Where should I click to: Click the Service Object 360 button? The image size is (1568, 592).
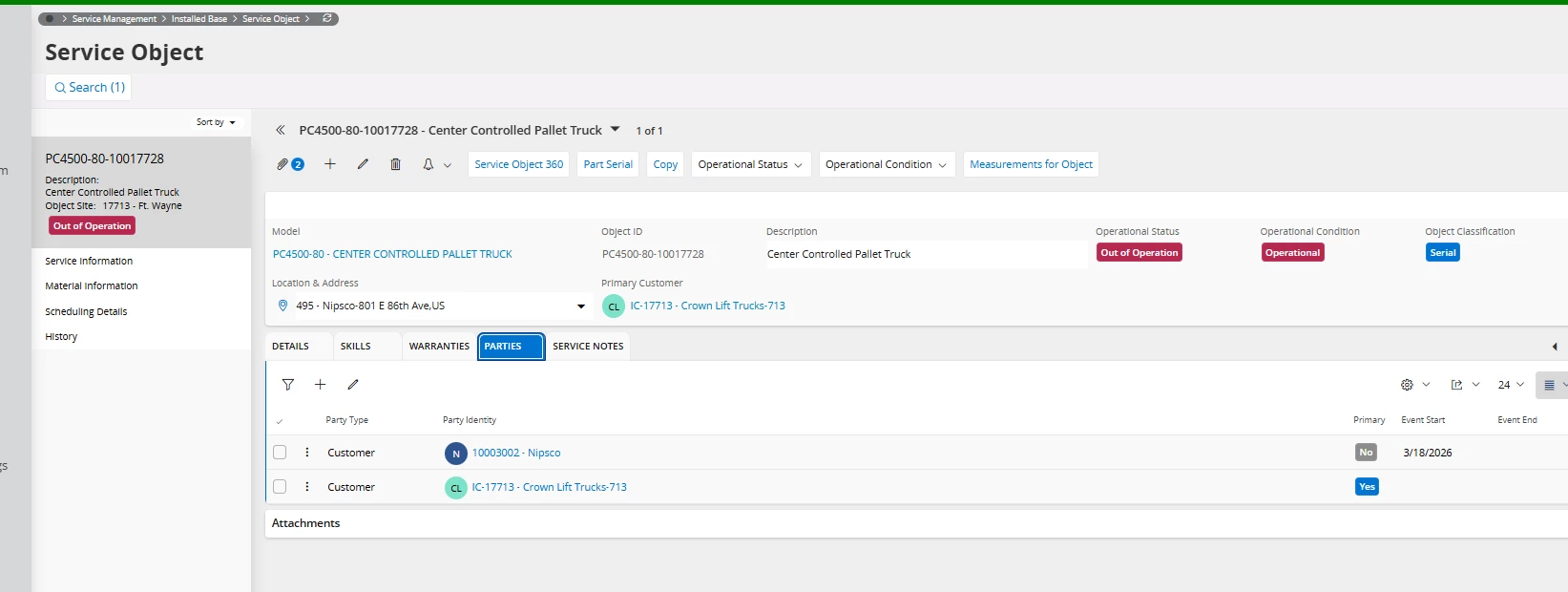pos(518,164)
